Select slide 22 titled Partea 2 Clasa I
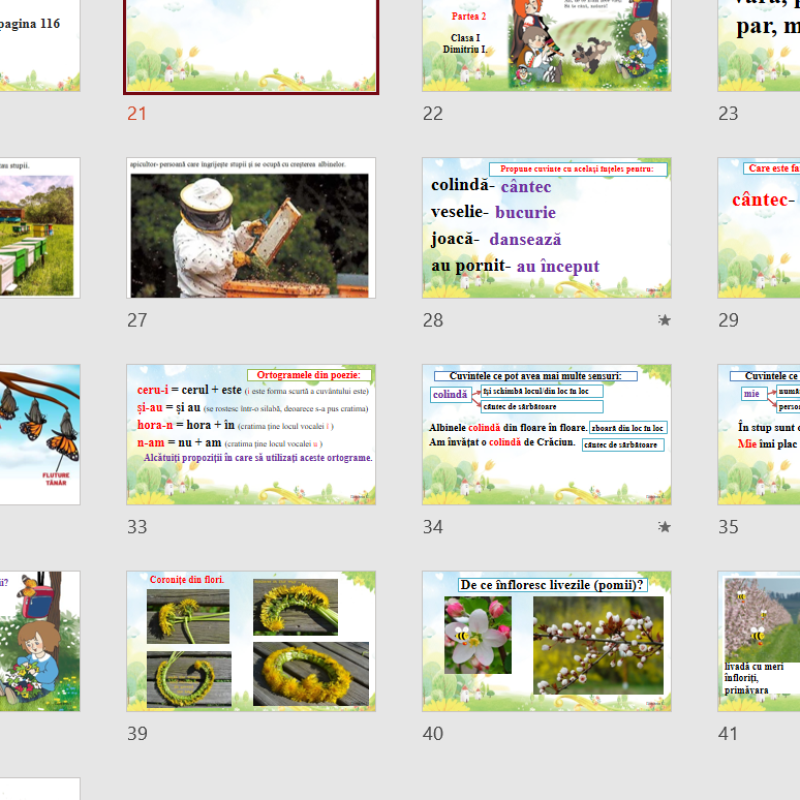The image size is (800, 800). [546, 45]
